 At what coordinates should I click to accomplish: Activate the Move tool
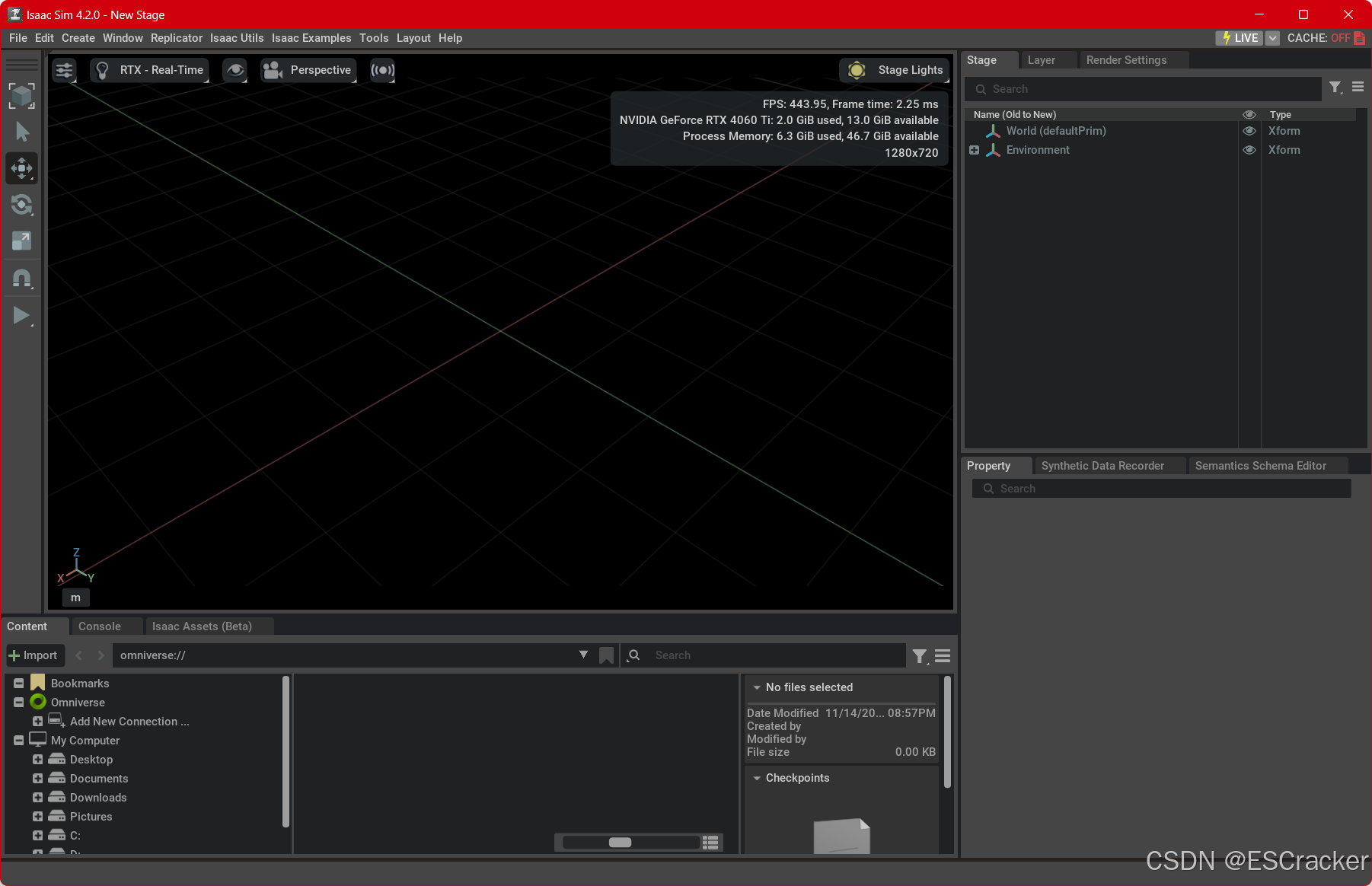point(22,168)
